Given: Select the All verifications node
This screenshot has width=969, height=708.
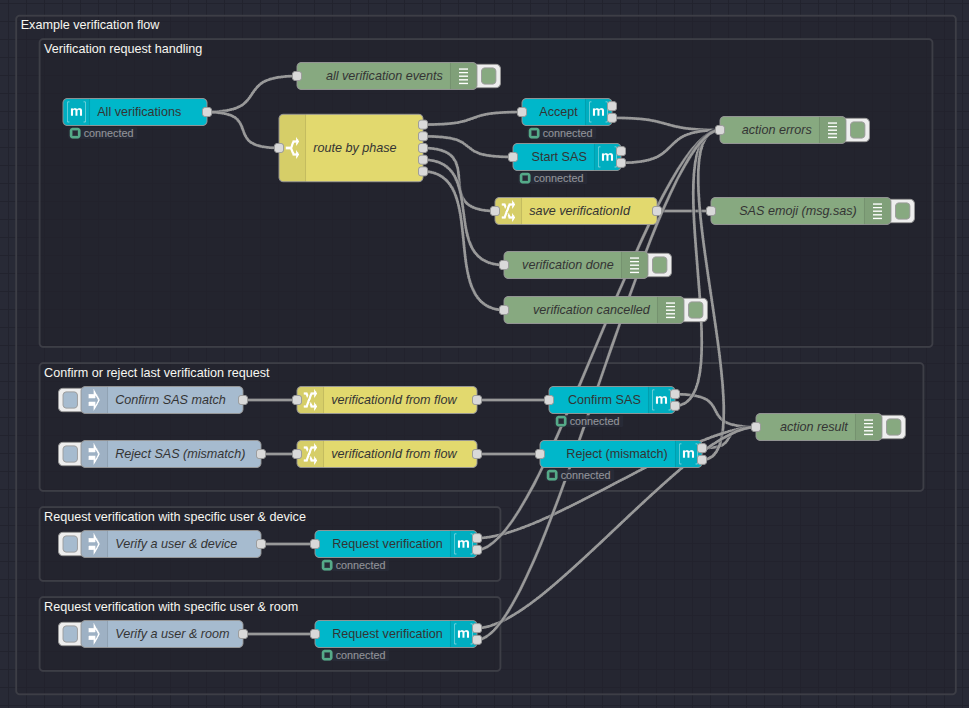Looking at the screenshot, I should pyautogui.click(x=135, y=112).
